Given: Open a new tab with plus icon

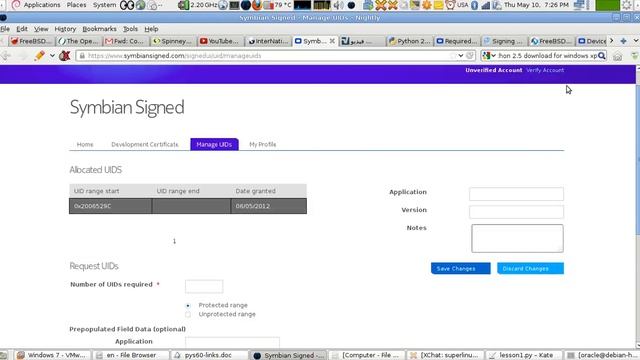Looking at the screenshot, I should pos(623,41).
